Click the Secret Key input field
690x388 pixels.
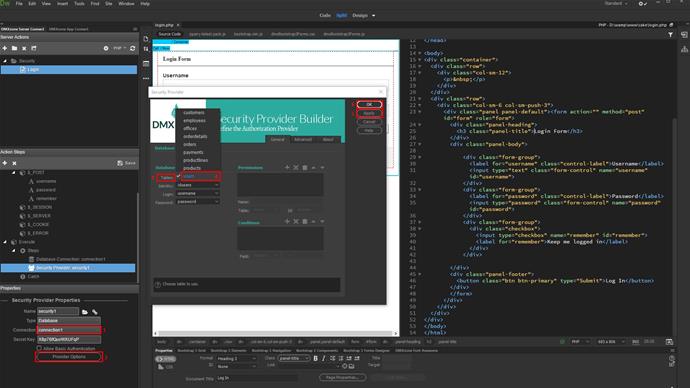tap(69, 340)
